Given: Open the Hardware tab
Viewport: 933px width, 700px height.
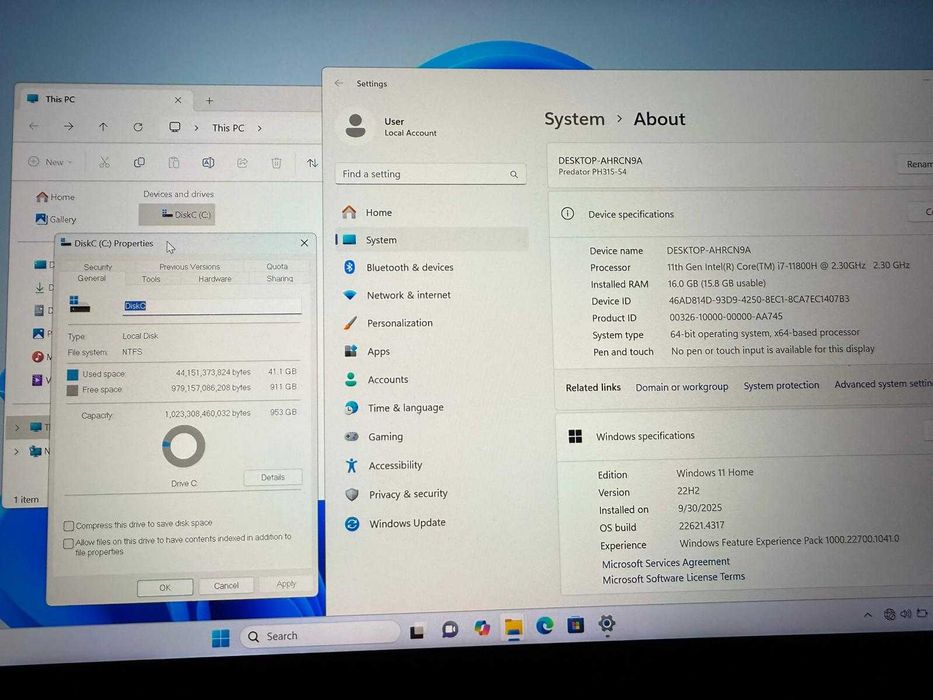Looking at the screenshot, I should point(215,279).
